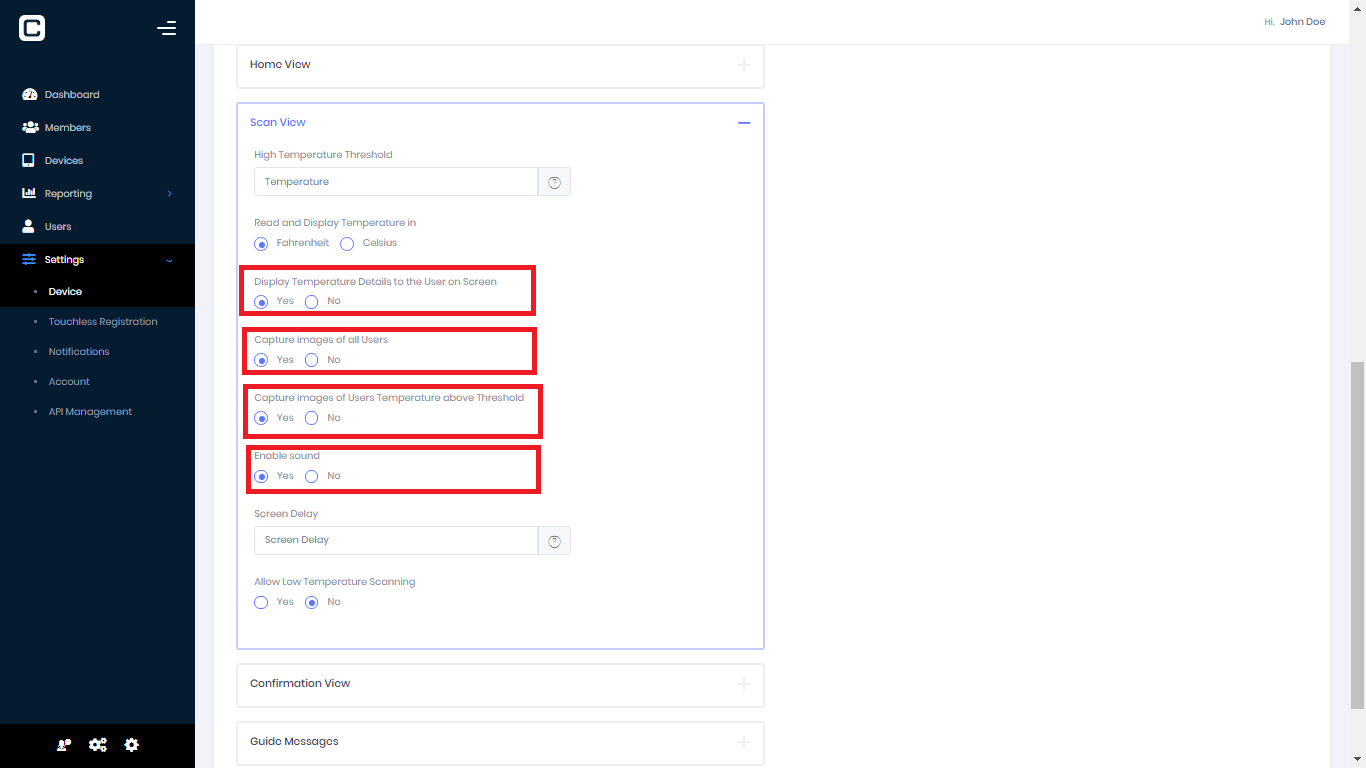Click the company logo in the top left
This screenshot has width=1366, height=768.
31,28
